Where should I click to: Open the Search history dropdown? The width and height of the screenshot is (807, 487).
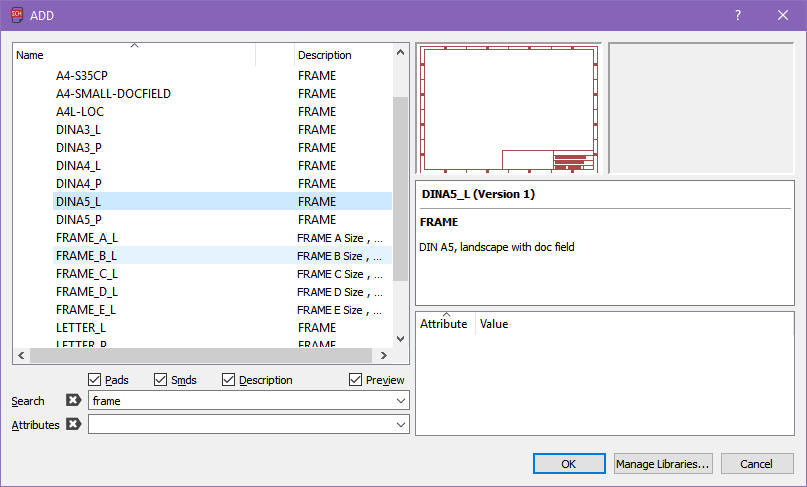[x=401, y=401]
